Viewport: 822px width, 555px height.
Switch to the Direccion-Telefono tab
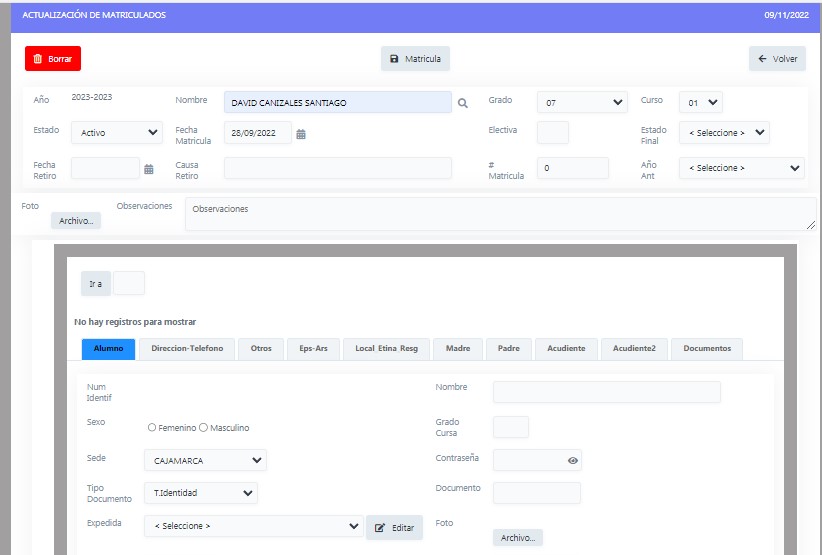coord(187,349)
